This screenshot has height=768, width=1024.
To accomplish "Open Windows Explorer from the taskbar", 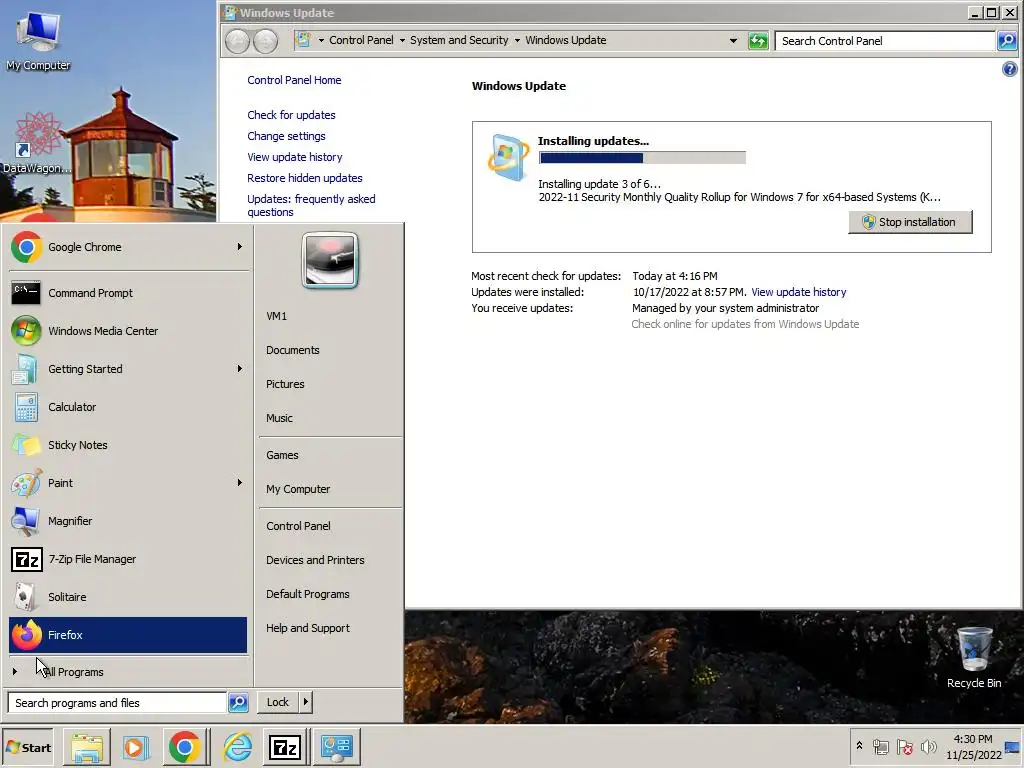I will pyautogui.click(x=87, y=747).
